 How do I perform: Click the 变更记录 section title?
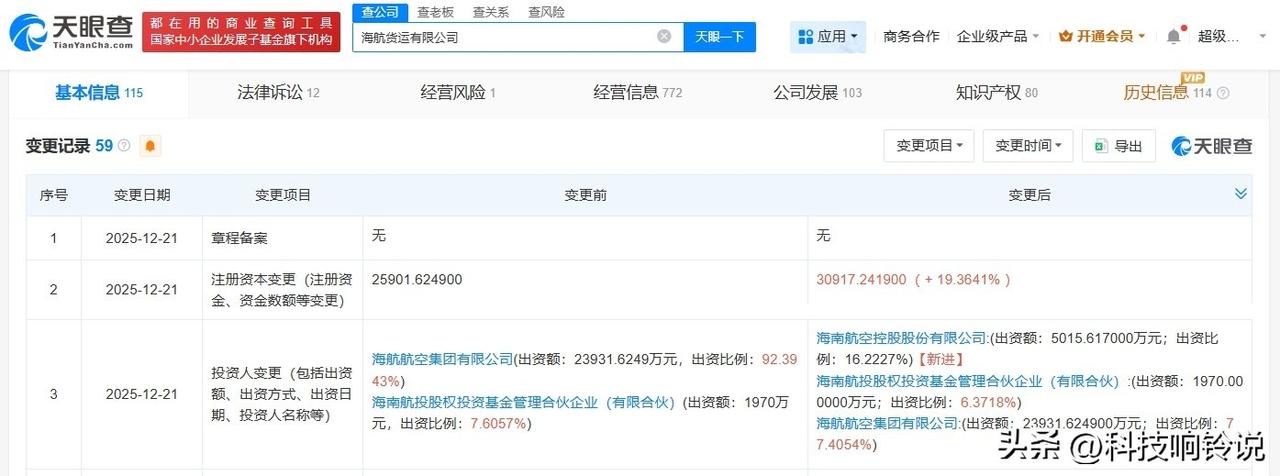point(58,146)
